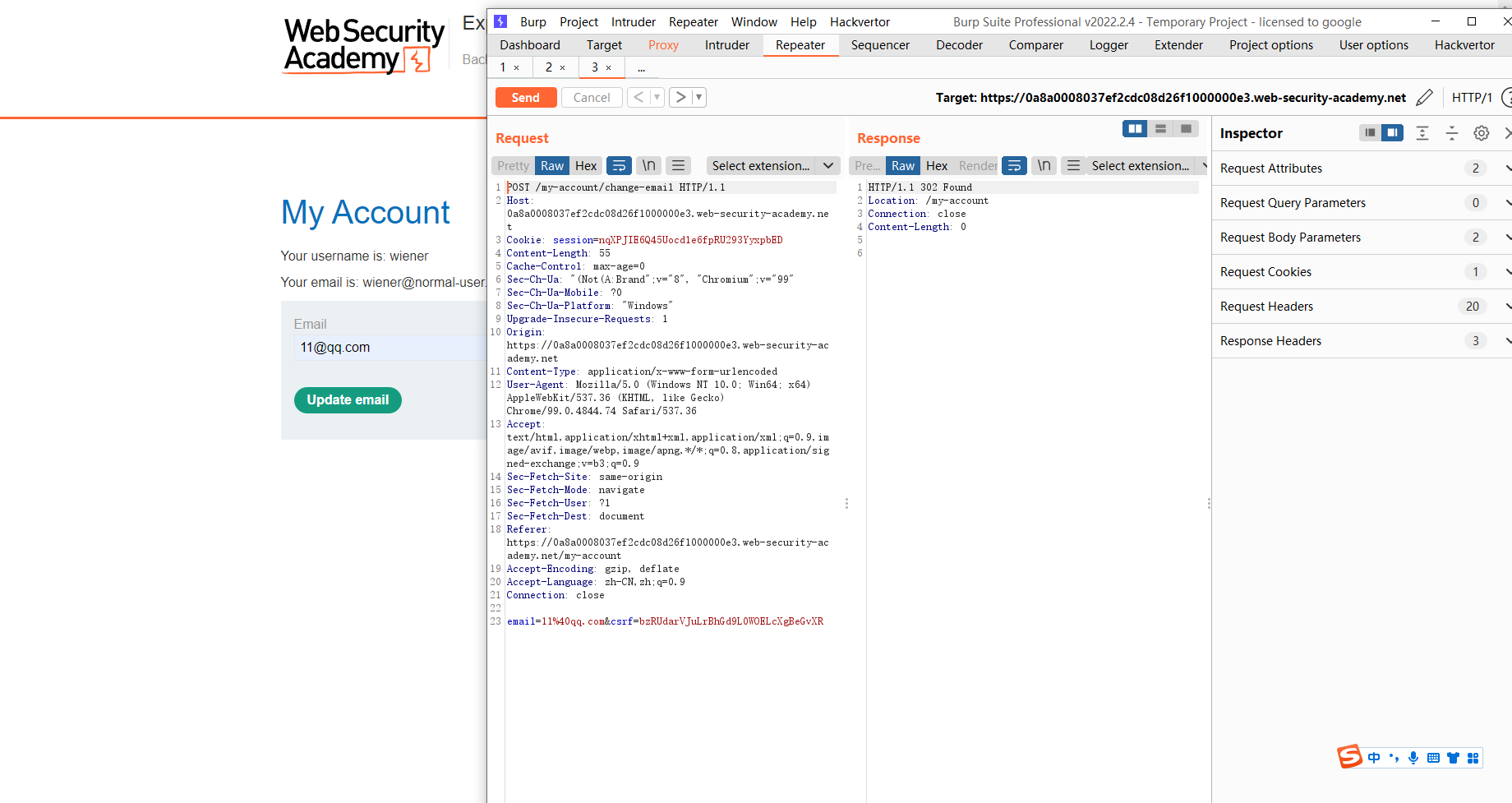
Task: Click the Sogou input method S logo
Action: click(x=1349, y=756)
